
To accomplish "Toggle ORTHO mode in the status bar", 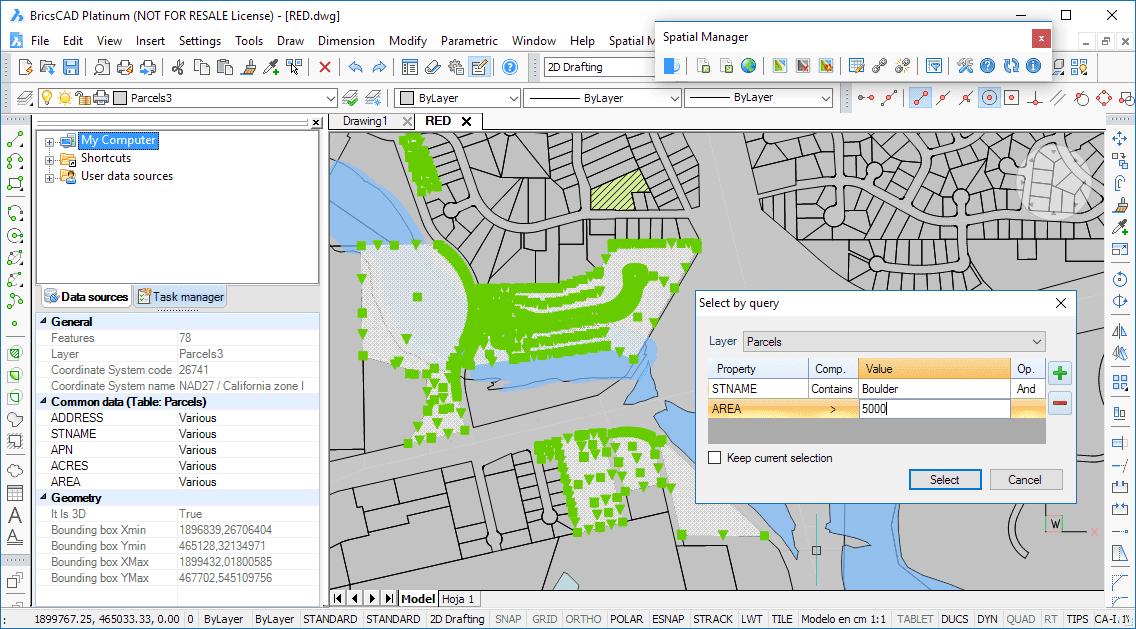I will pos(582,619).
